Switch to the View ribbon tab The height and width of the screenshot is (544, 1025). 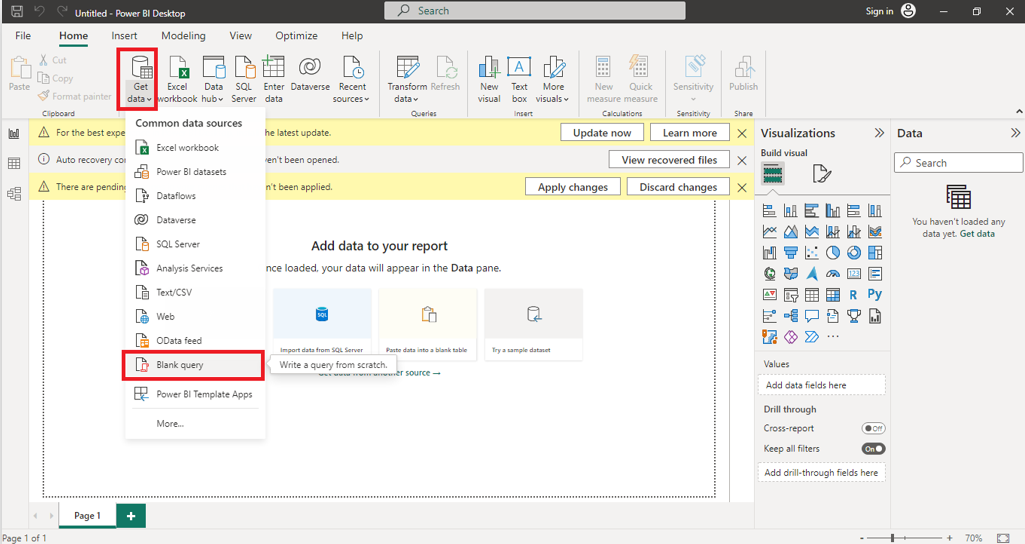[x=241, y=35]
